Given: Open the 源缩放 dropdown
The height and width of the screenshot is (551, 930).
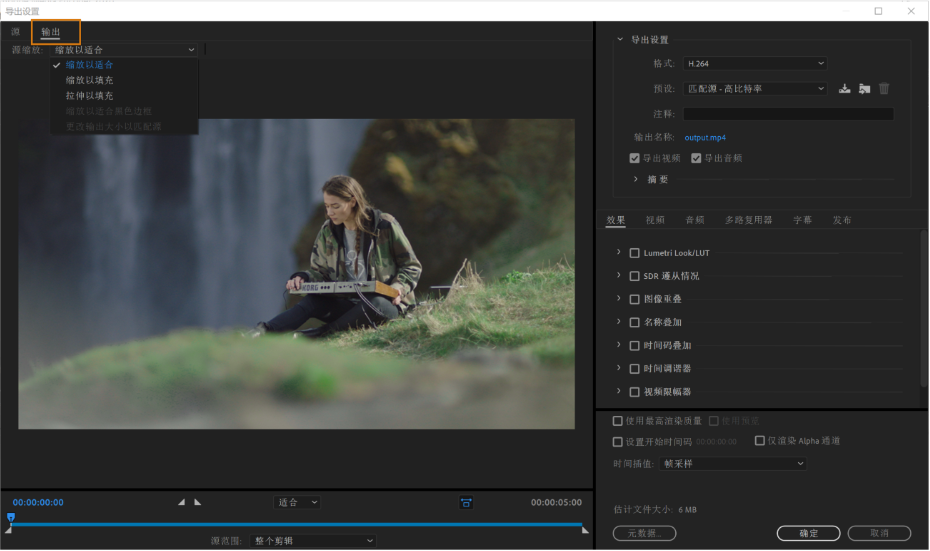Looking at the screenshot, I should 124,50.
